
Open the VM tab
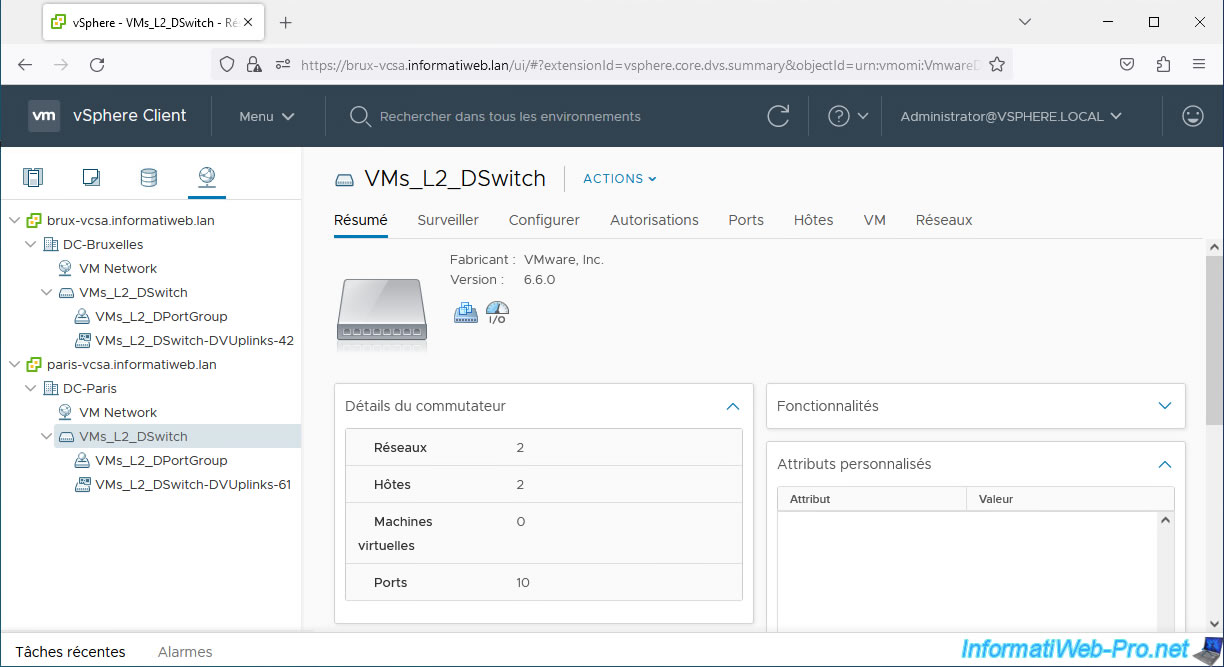[x=875, y=220]
